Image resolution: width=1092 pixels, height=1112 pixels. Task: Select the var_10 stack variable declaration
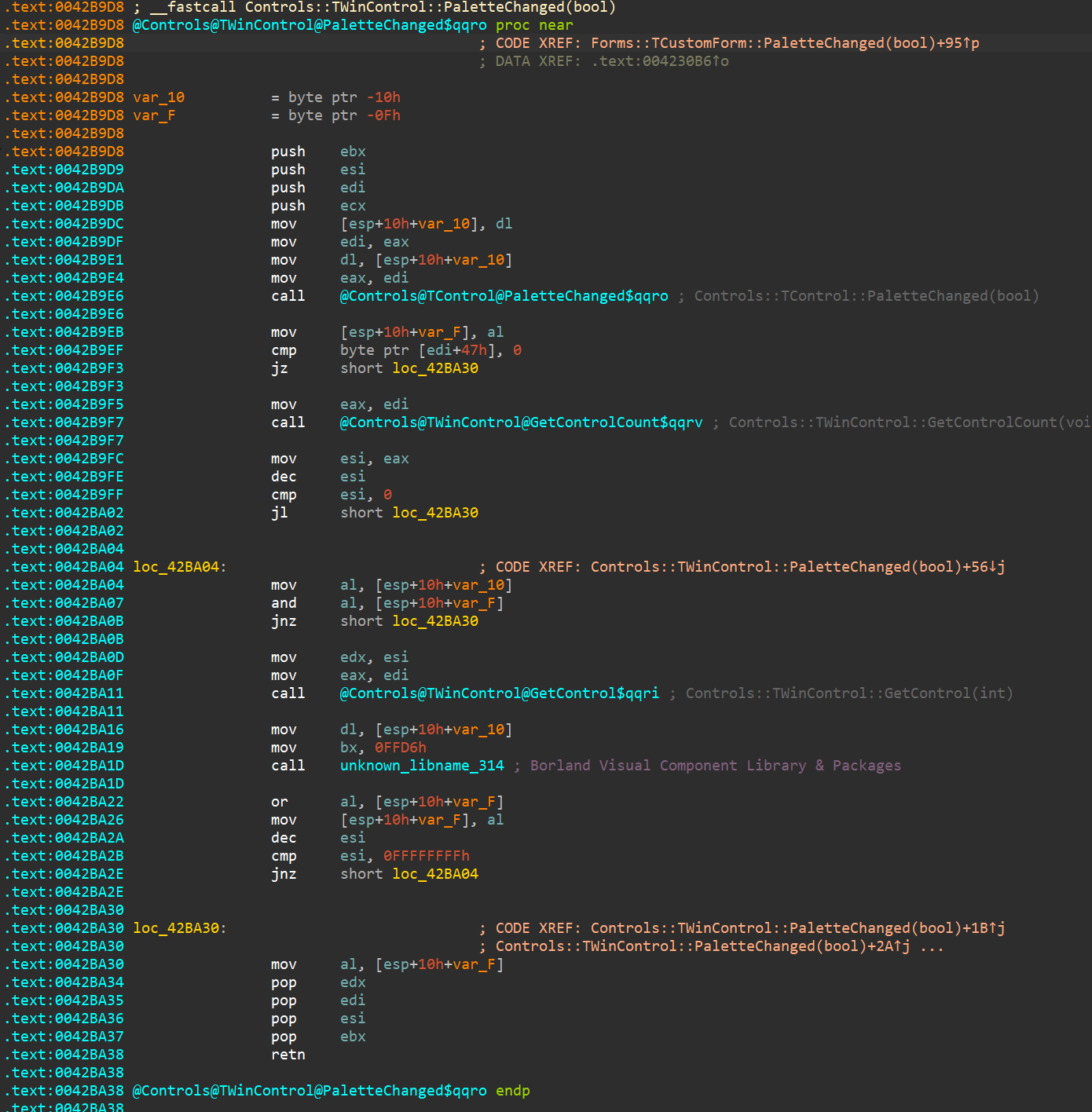[159, 97]
